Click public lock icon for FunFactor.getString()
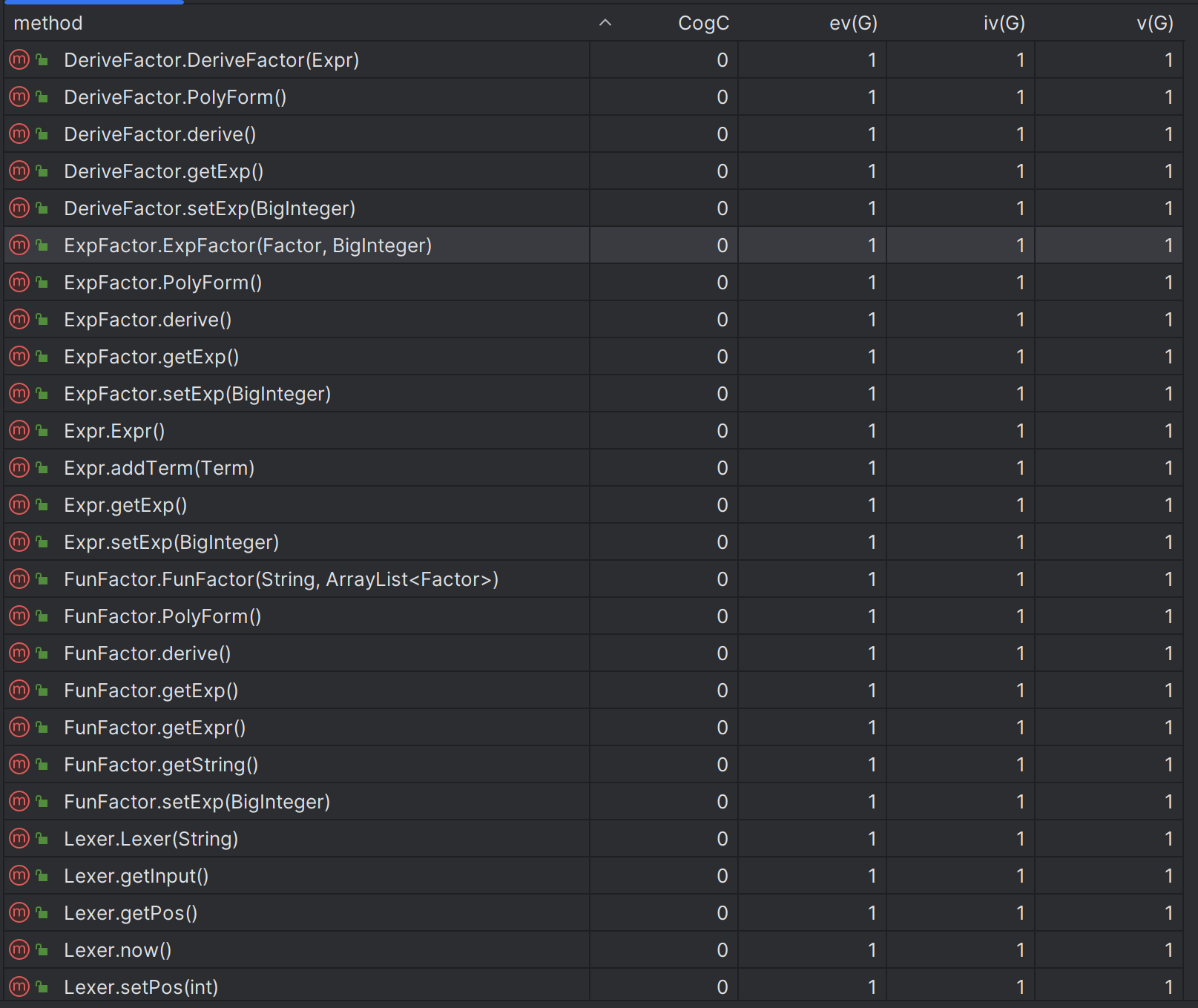Screen dimensions: 1198x1008 [42, 764]
